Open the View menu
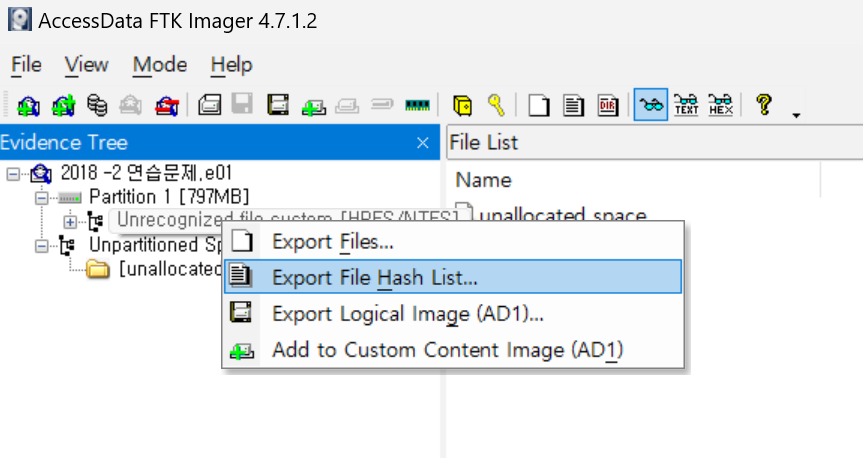The height and width of the screenshot is (458, 863). tap(86, 64)
